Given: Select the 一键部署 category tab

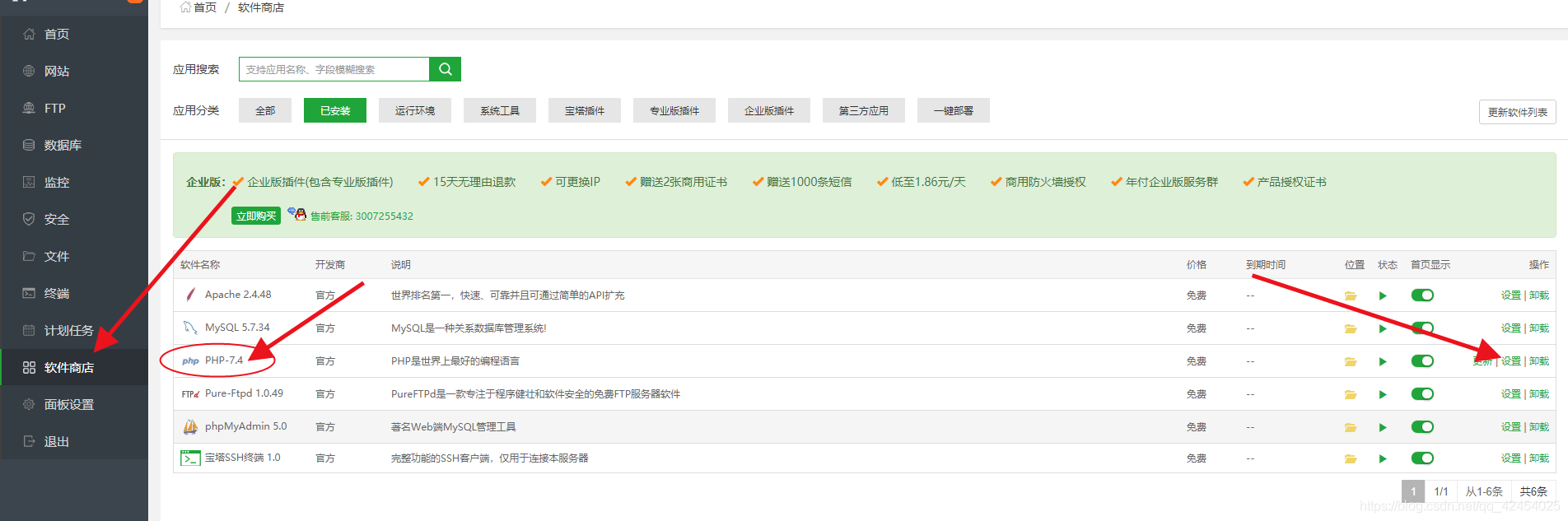Looking at the screenshot, I should (x=954, y=110).
